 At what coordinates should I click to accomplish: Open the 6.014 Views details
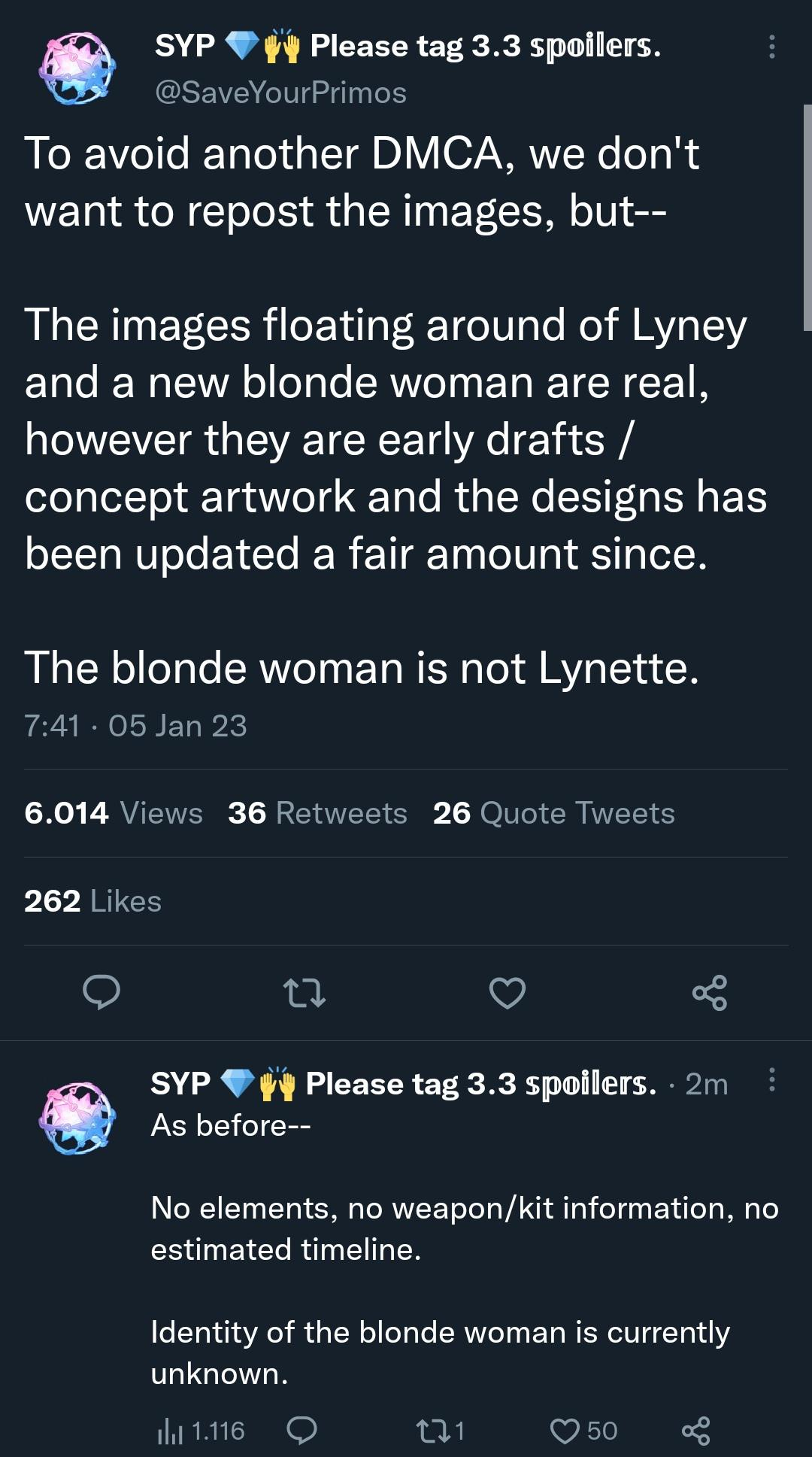(114, 813)
